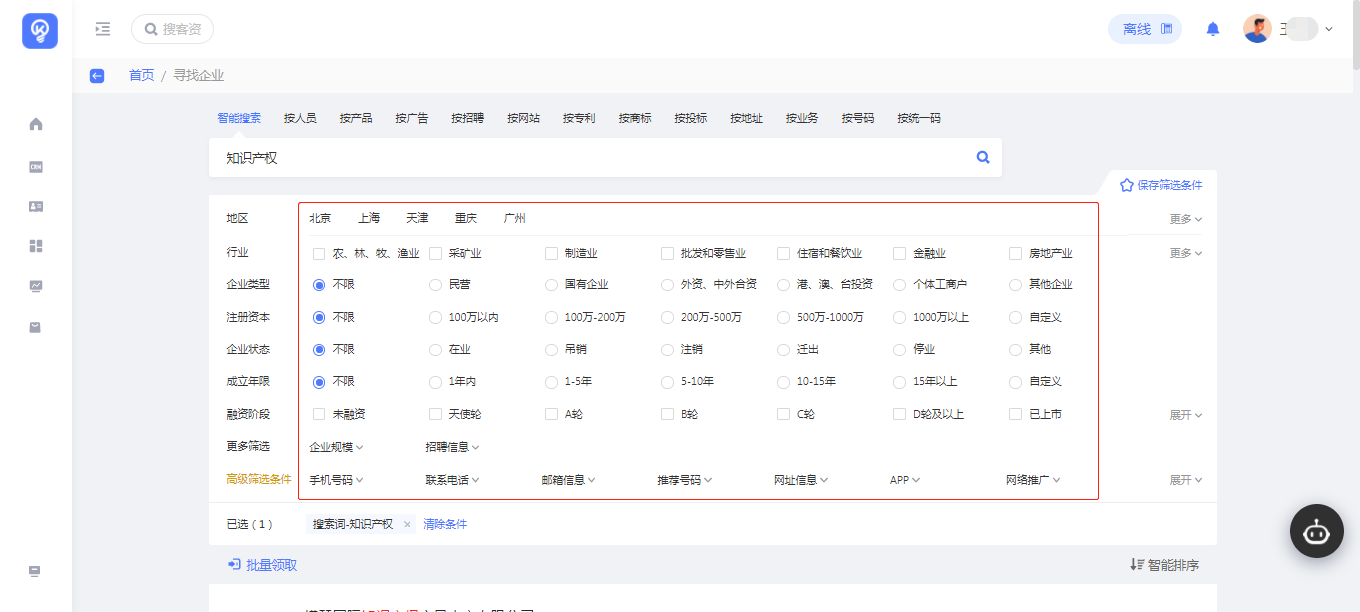Select 在业 enterprise status
The image size is (1360, 612).
click(435, 350)
